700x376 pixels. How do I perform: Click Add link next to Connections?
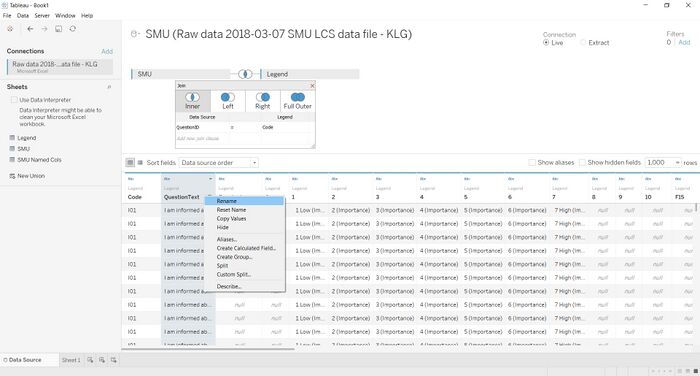click(x=107, y=51)
